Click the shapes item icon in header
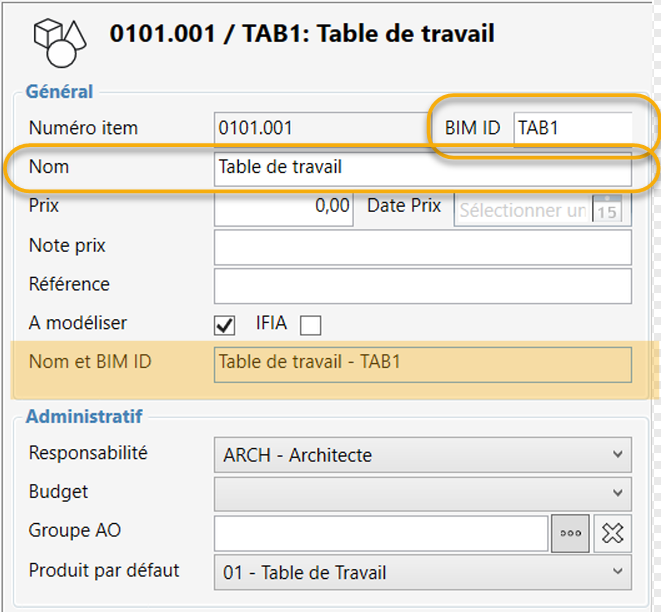Image resolution: width=661 pixels, height=612 pixels. pos(58,41)
